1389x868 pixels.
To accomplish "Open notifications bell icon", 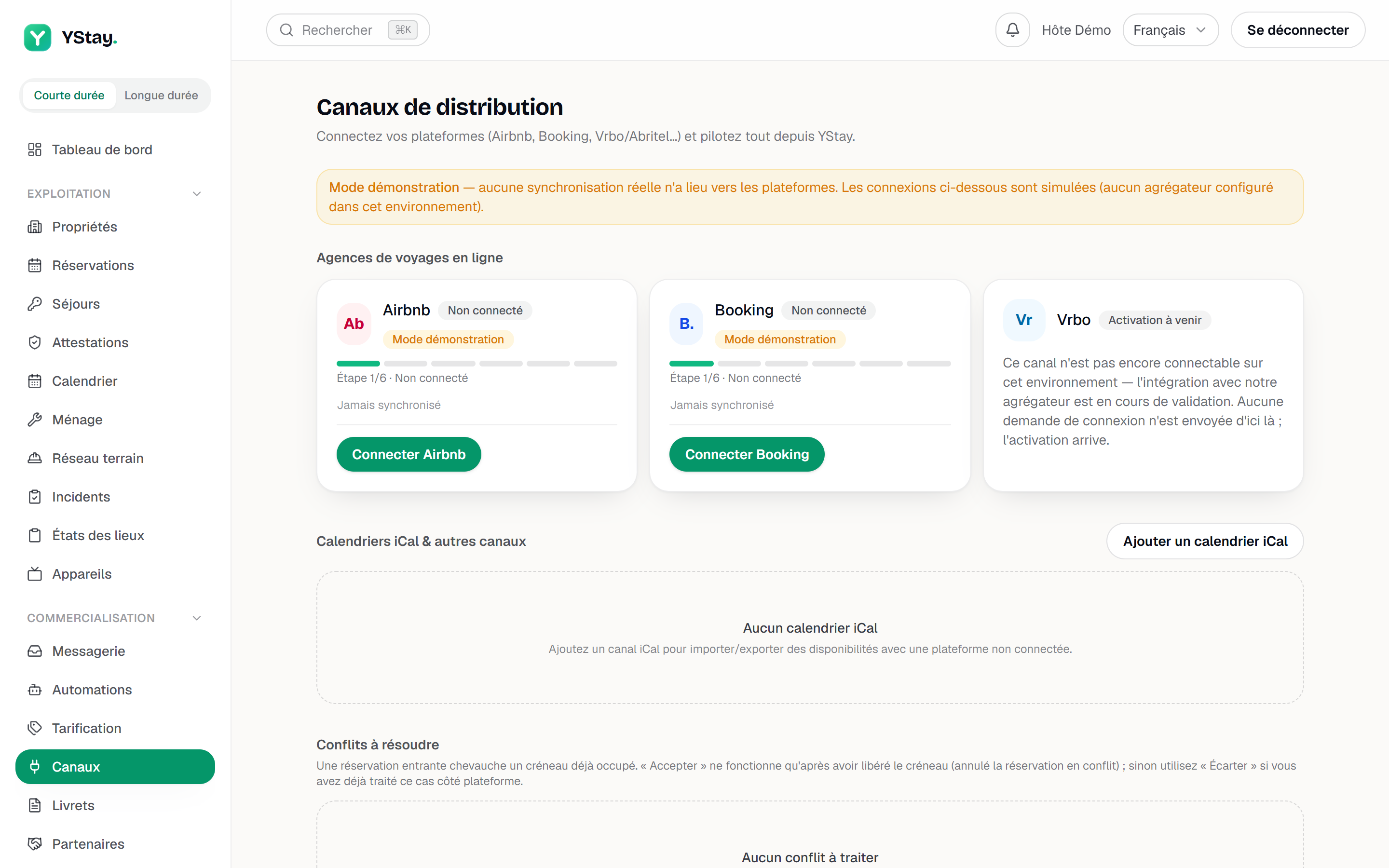I will pyautogui.click(x=1012, y=30).
